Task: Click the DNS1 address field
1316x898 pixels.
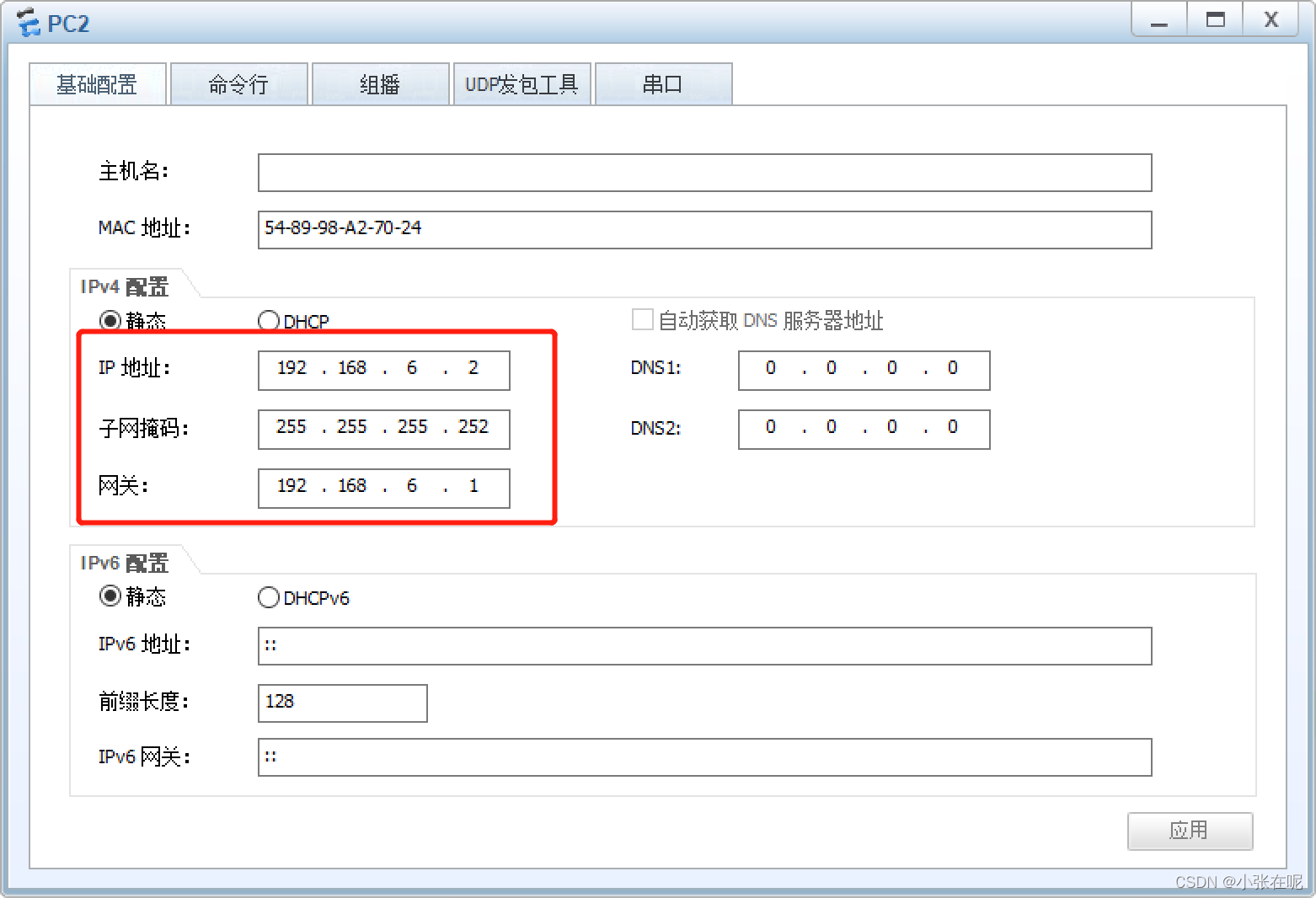Action: coord(864,371)
